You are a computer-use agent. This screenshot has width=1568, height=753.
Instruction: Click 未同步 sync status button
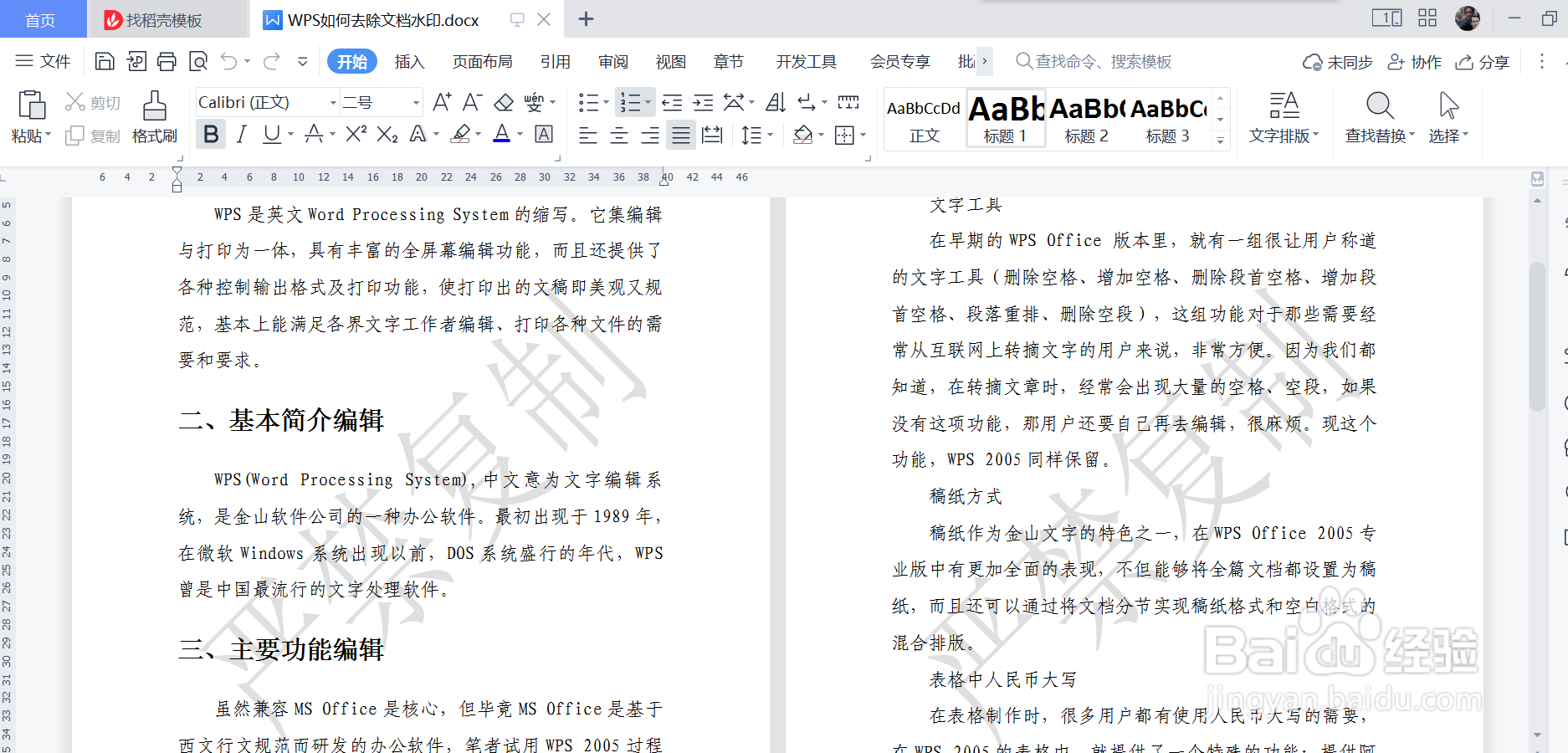click(1338, 62)
